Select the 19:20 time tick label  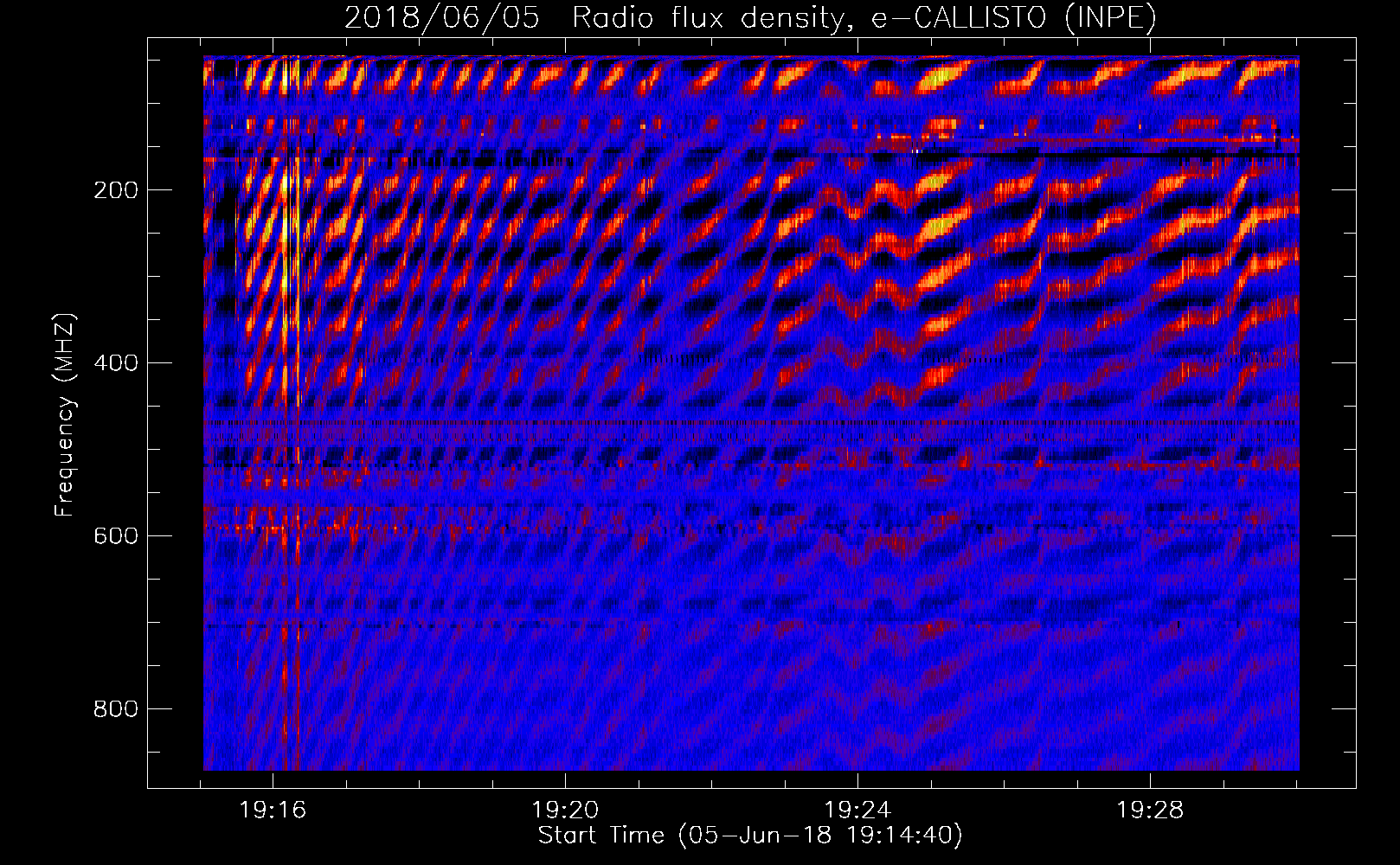[565, 811]
